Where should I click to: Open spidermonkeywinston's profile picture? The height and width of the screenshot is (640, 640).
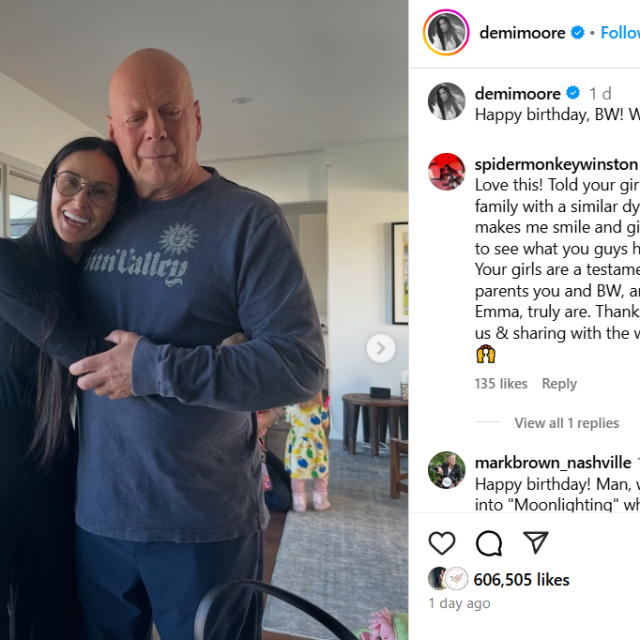click(446, 172)
